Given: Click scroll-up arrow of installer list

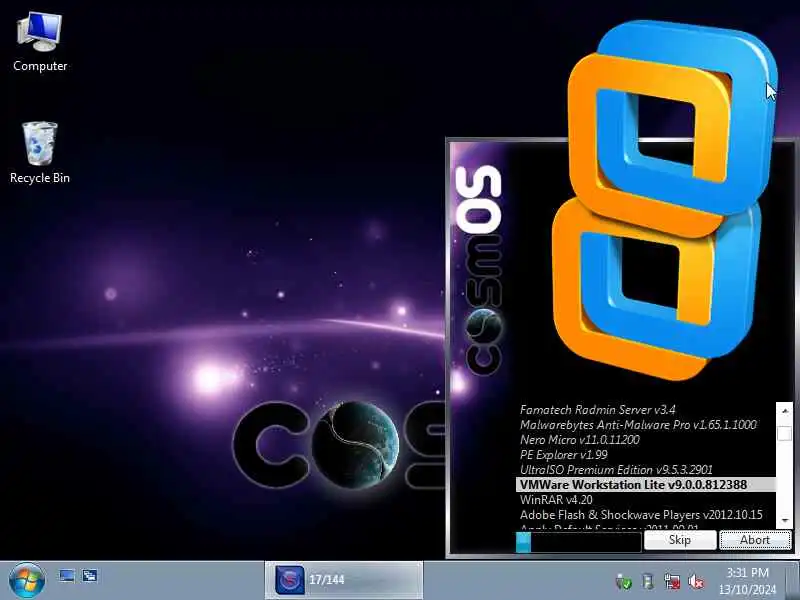Looking at the screenshot, I should tap(784, 410).
